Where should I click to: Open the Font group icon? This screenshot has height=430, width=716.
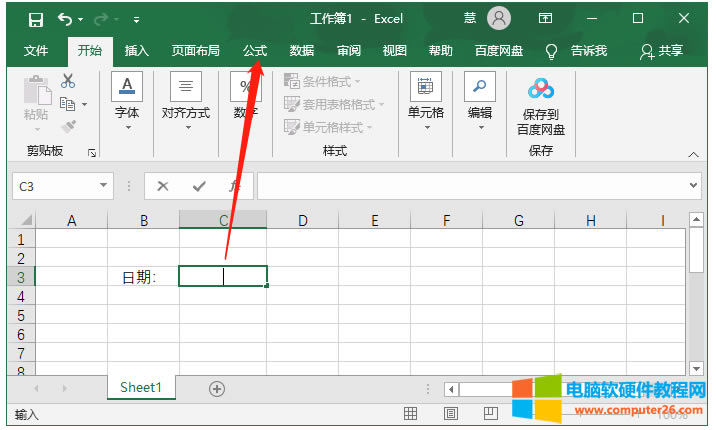127,87
